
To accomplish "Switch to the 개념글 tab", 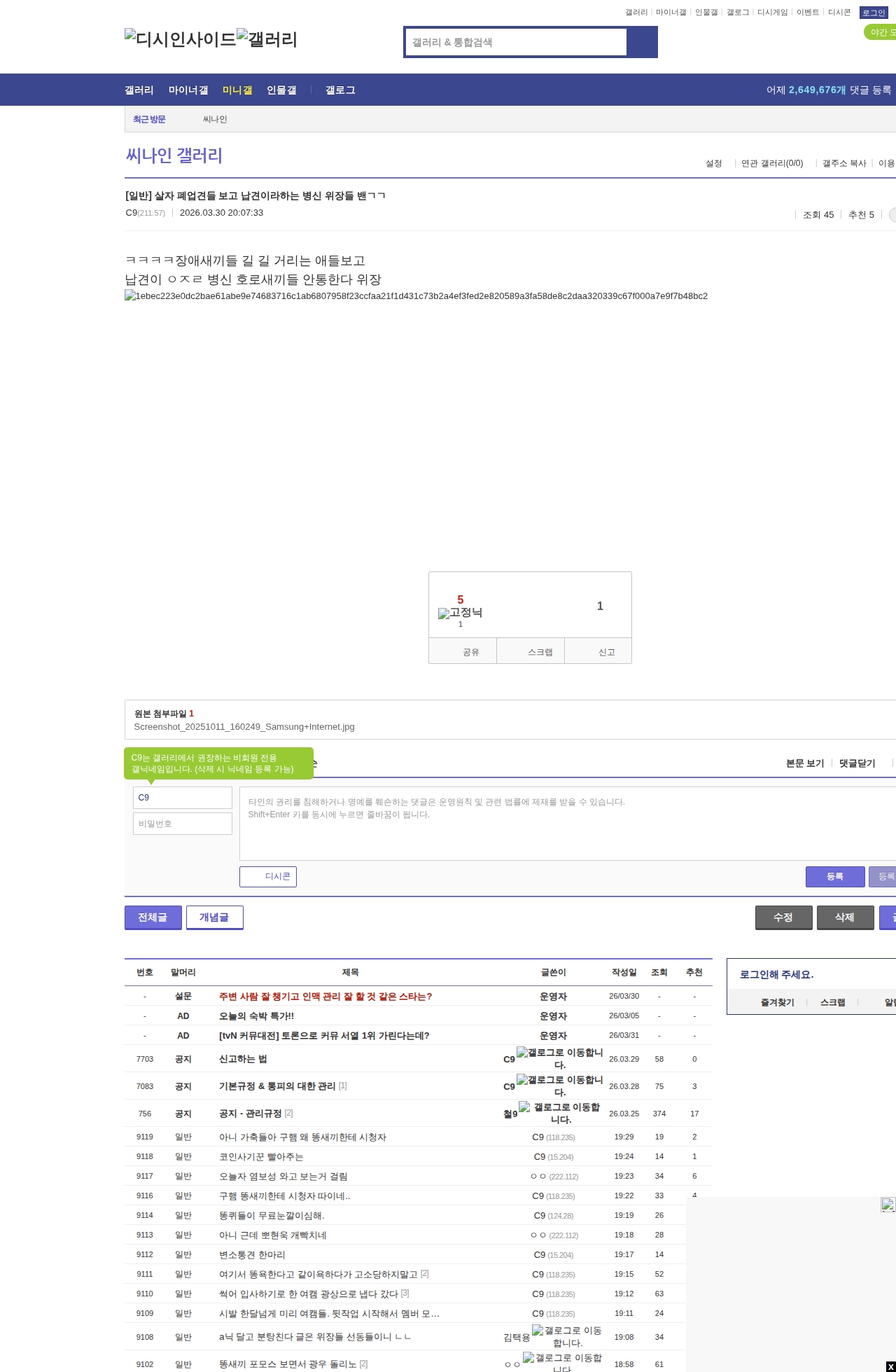I will tap(214, 917).
